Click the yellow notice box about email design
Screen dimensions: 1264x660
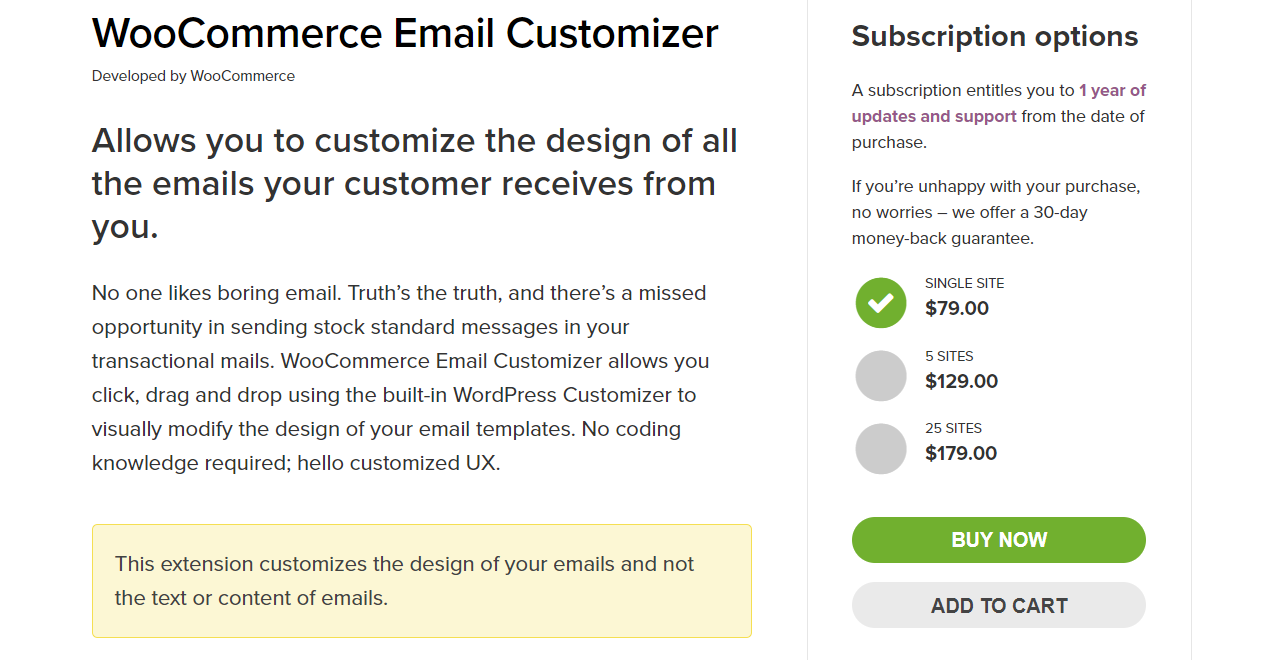pos(422,581)
